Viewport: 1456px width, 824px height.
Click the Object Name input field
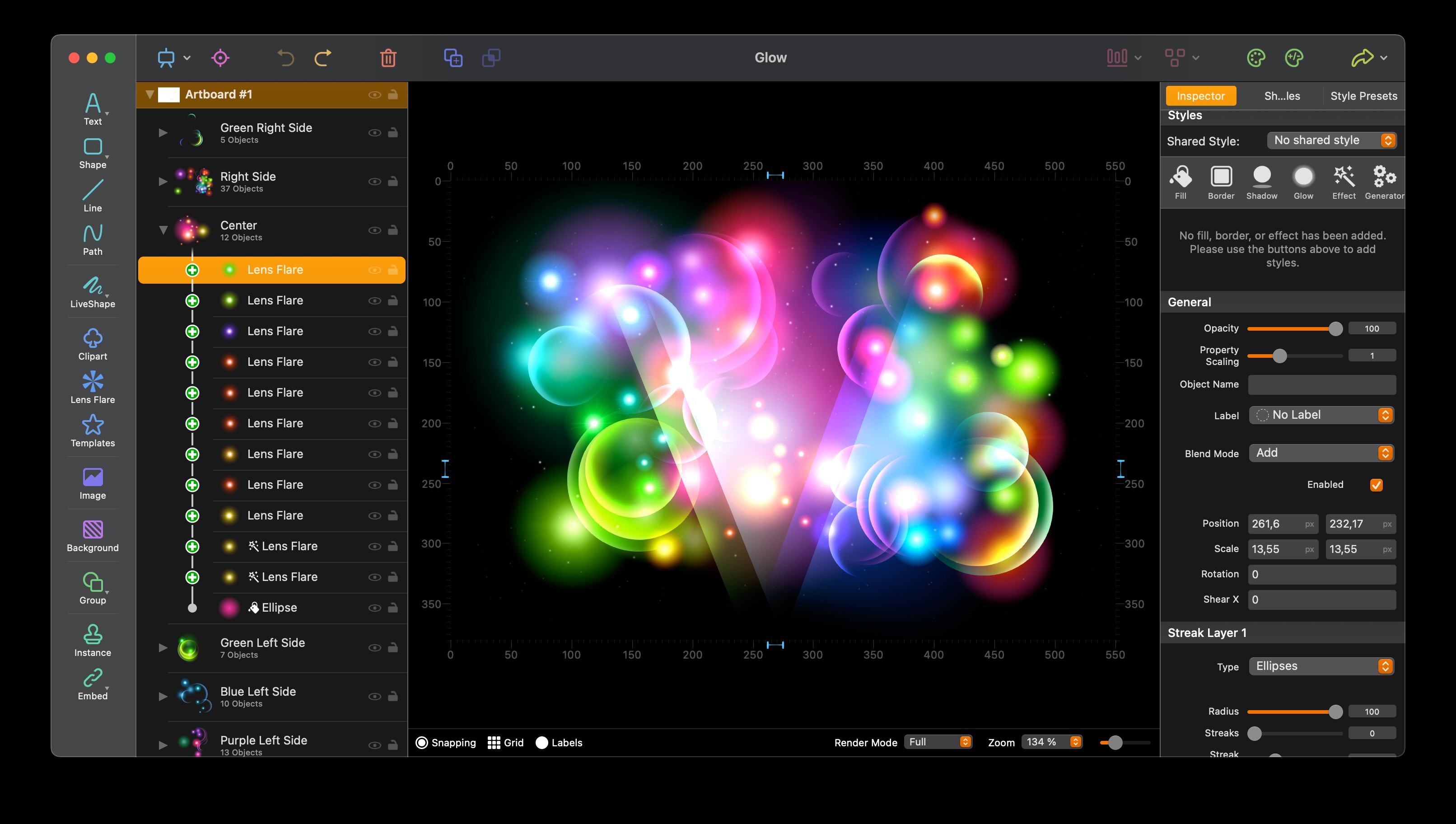pyautogui.click(x=1321, y=384)
